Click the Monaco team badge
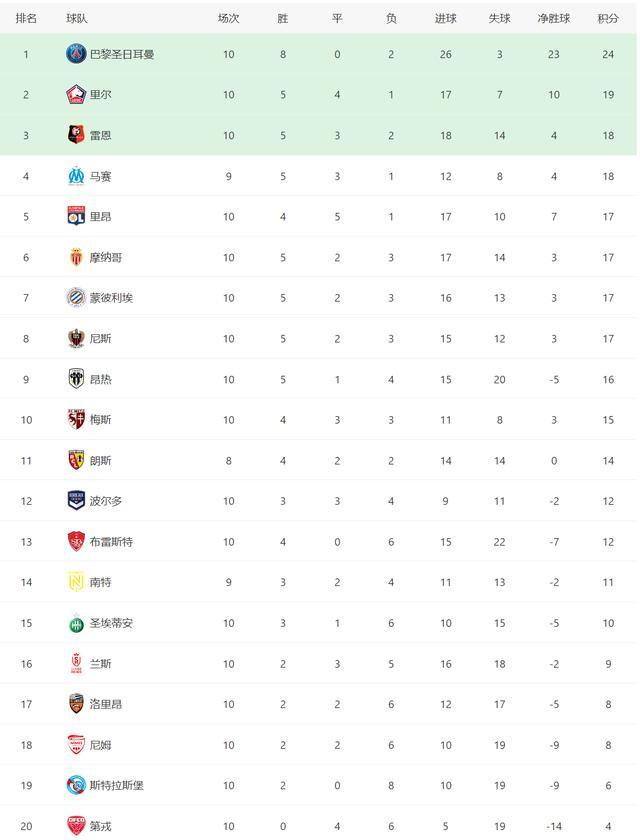 (x=76, y=257)
